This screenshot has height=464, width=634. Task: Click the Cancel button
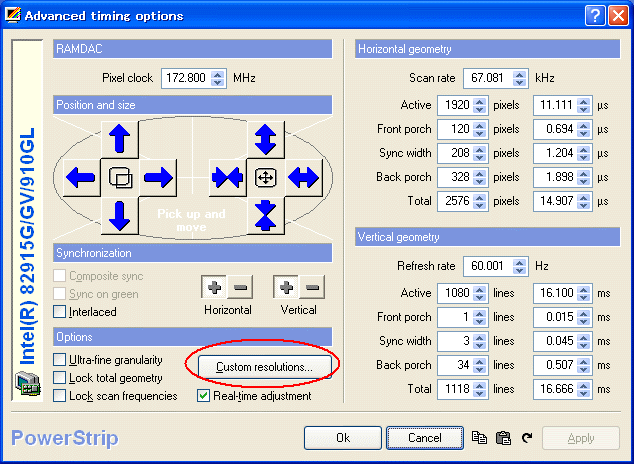pos(425,438)
